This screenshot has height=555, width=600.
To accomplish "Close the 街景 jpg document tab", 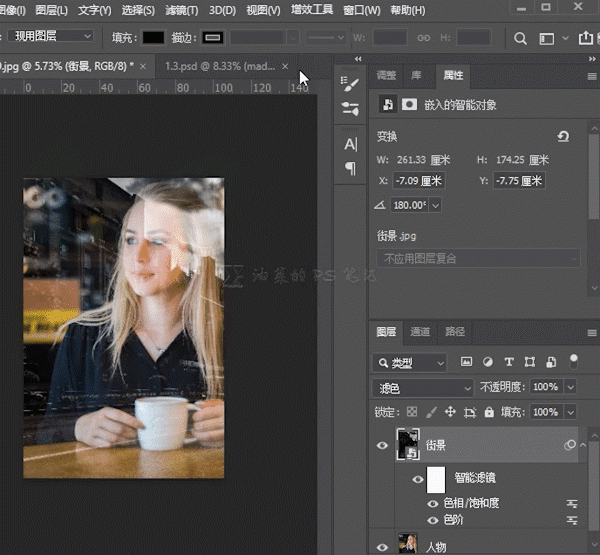I will [143, 66].
